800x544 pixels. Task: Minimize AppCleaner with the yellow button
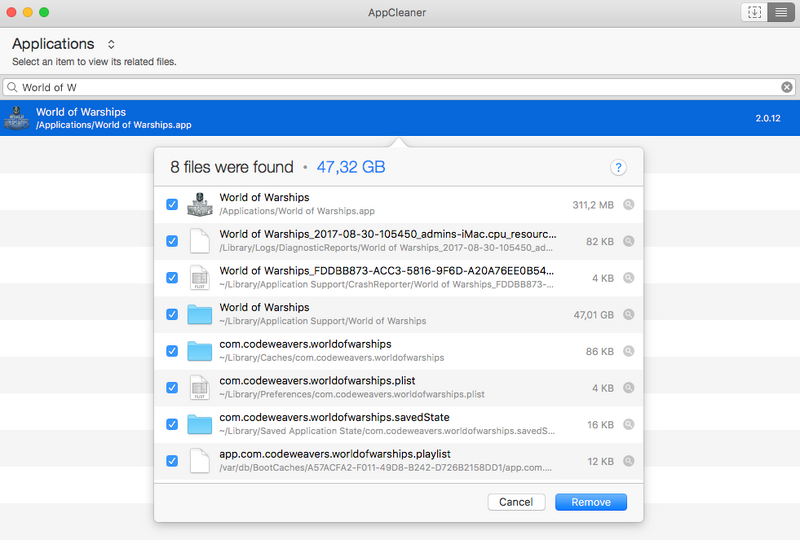tap(28, 12)
